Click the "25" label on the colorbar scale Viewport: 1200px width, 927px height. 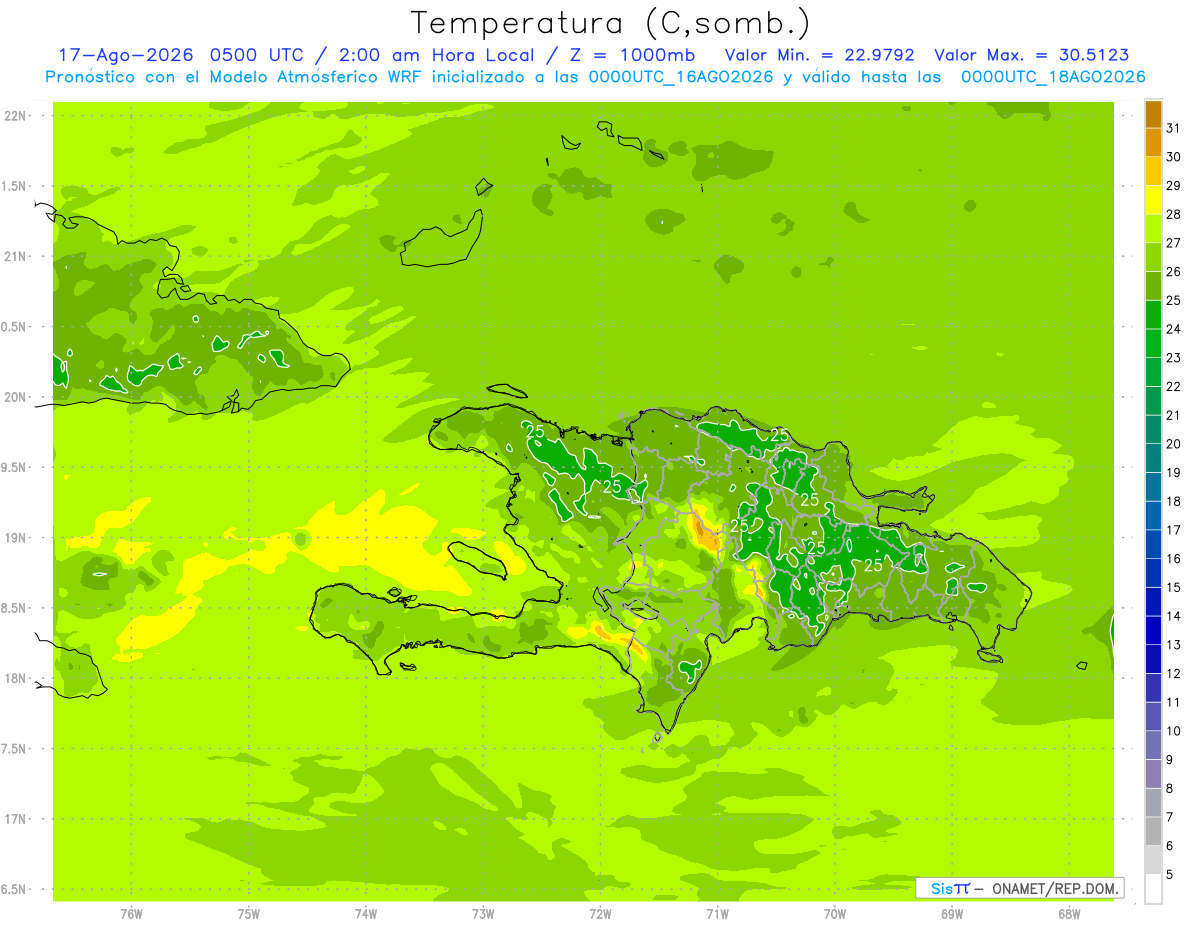pos(1174,300)
